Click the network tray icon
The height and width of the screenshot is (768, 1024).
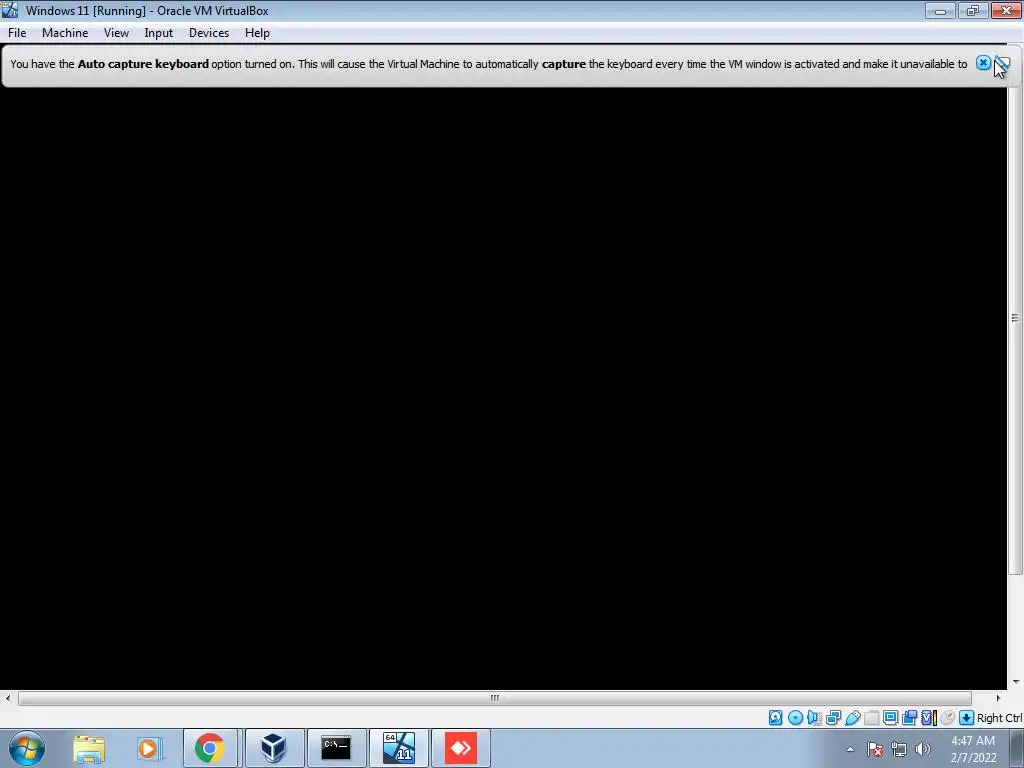pyautogui.click(x=899, y=749)
